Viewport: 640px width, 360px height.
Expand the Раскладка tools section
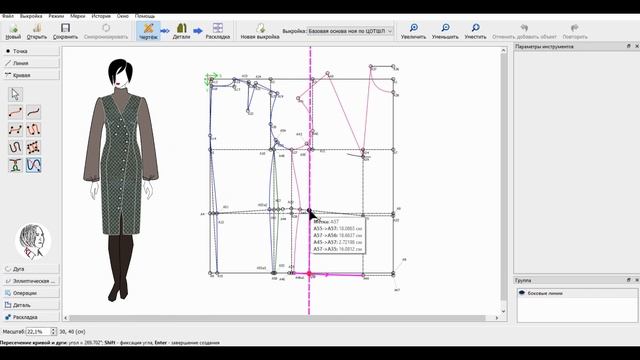point(31,317)
